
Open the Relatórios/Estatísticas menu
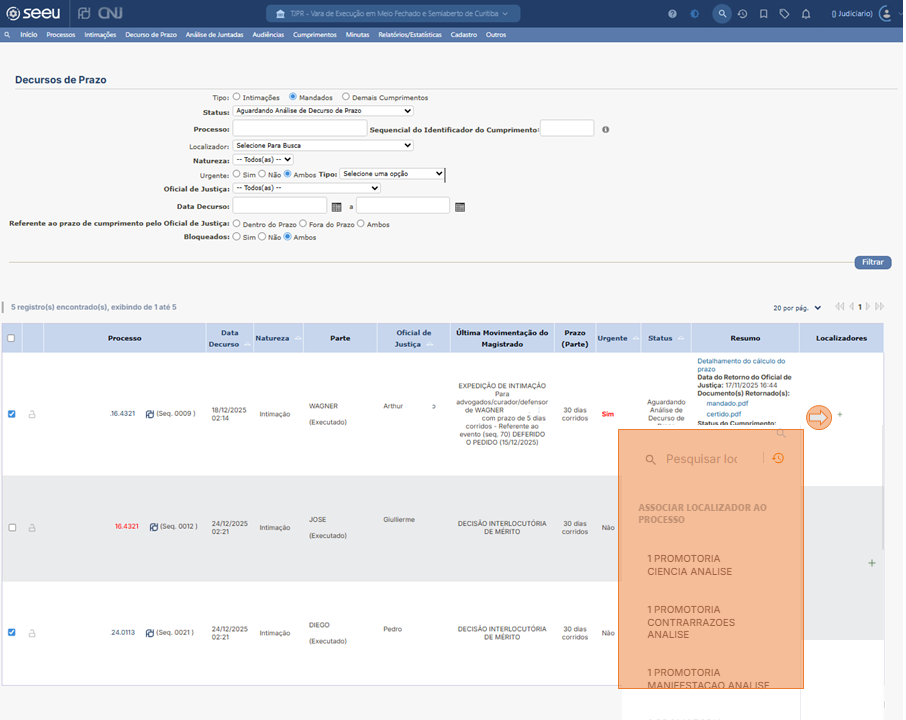point(409,35)
